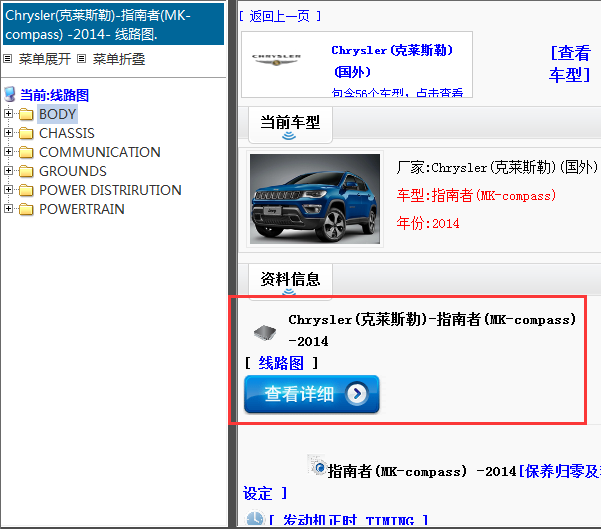Click the 菜单折叠 collapse-menu option
This screenshot has height=529, width=601.
pos(119,59)
